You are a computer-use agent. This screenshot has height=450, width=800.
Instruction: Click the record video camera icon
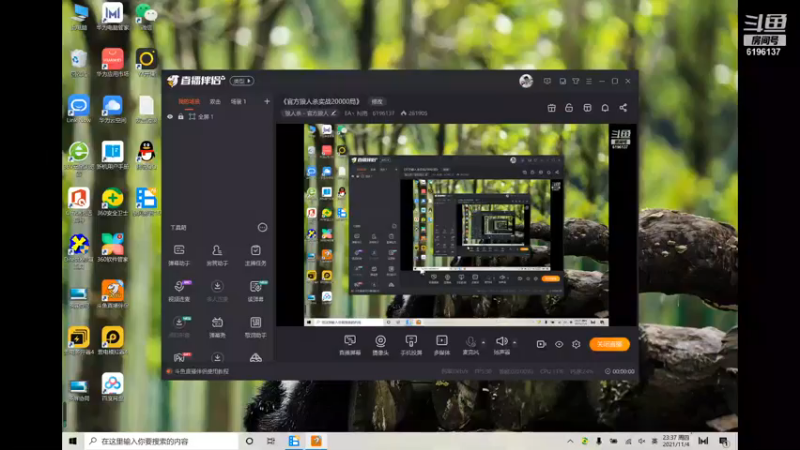(x=541, y=344)
